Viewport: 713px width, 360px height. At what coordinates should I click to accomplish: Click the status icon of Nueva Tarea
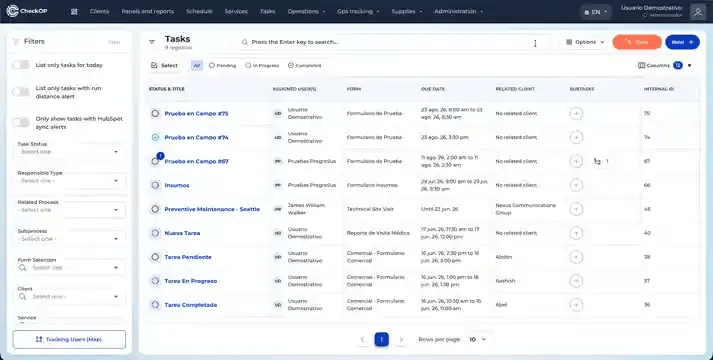coord(155,233)
